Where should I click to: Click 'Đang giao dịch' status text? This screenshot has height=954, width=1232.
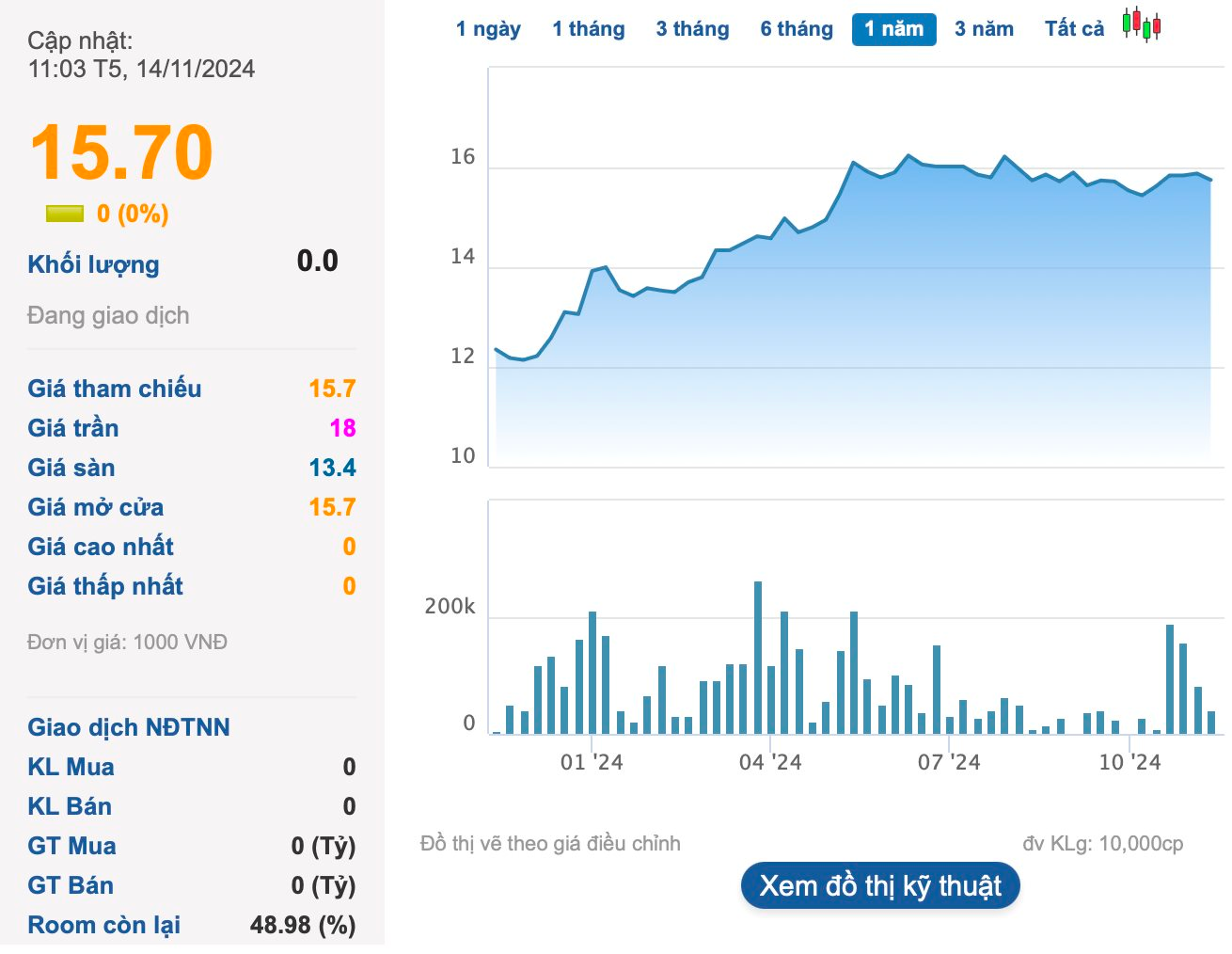(108, 315)
